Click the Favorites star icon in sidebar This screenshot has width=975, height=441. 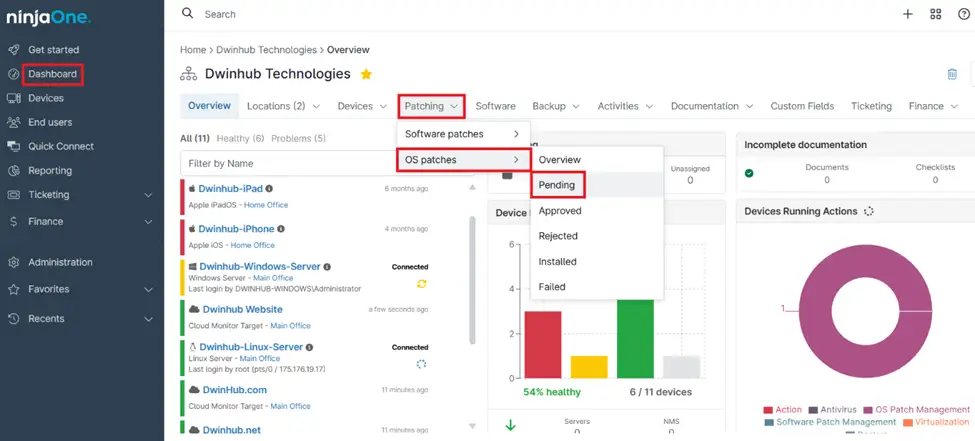point(14,289)
